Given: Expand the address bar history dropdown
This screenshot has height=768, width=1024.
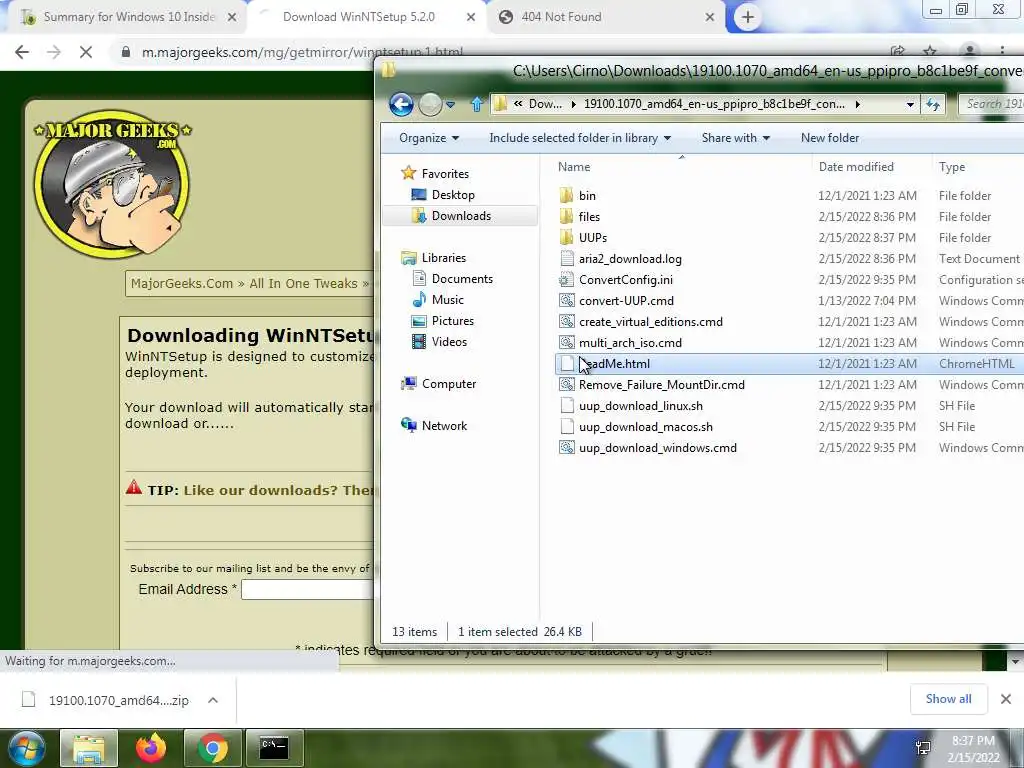Looking at the screenshot, I should 910,104.
